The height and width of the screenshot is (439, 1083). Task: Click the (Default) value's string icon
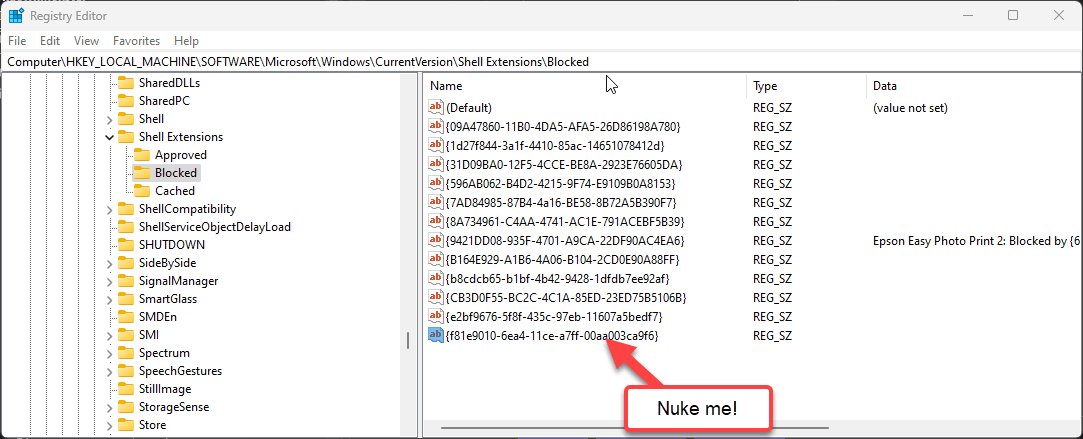click(x=436, y=108)
